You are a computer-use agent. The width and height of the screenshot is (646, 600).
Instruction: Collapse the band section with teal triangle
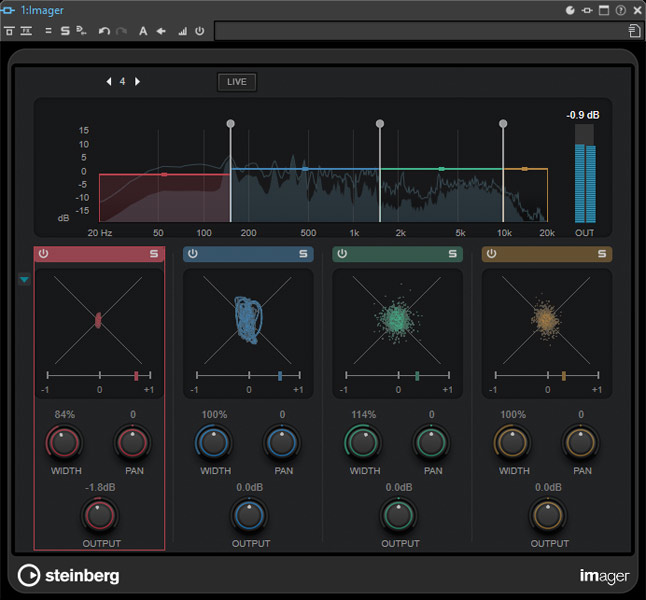point(24,281)
